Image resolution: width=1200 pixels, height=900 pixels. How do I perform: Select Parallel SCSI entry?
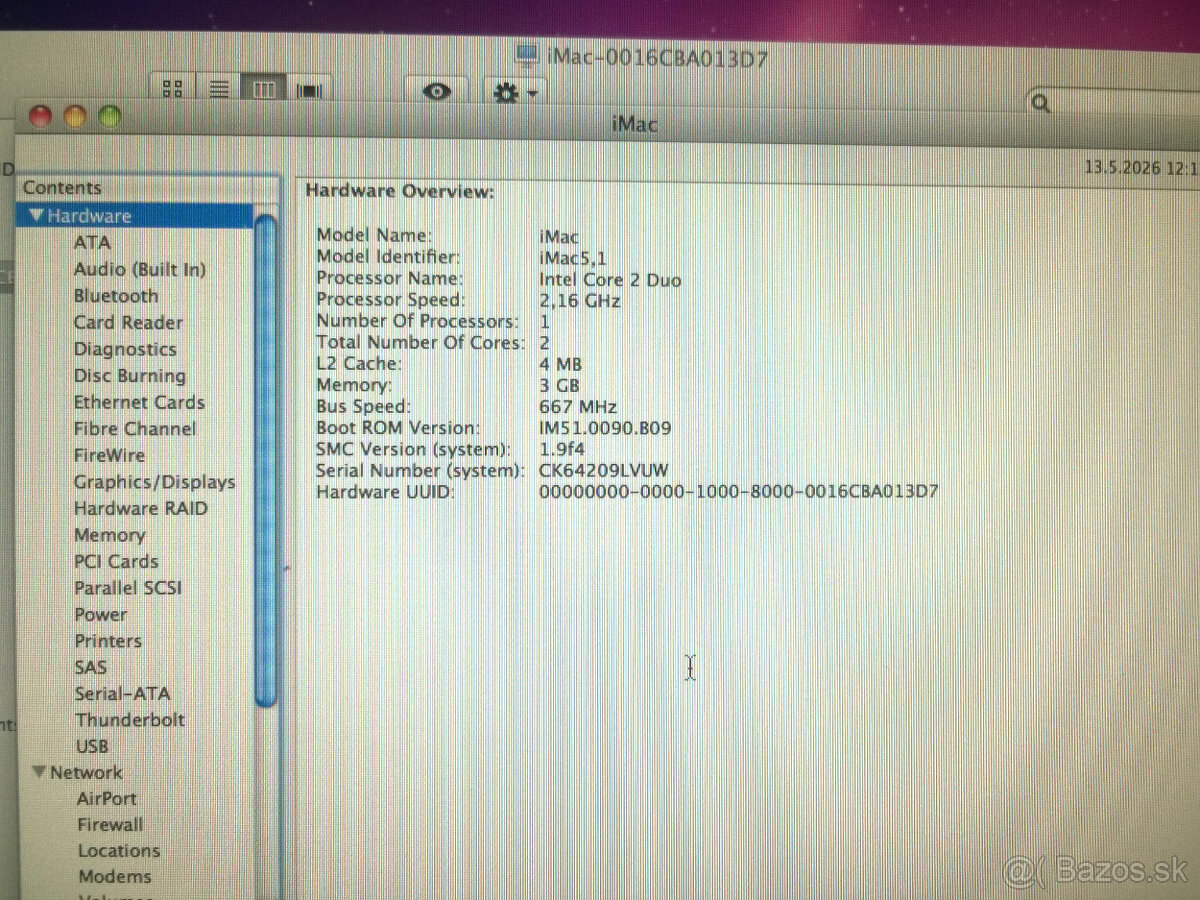pyautogui.click(x=128, y=588)
